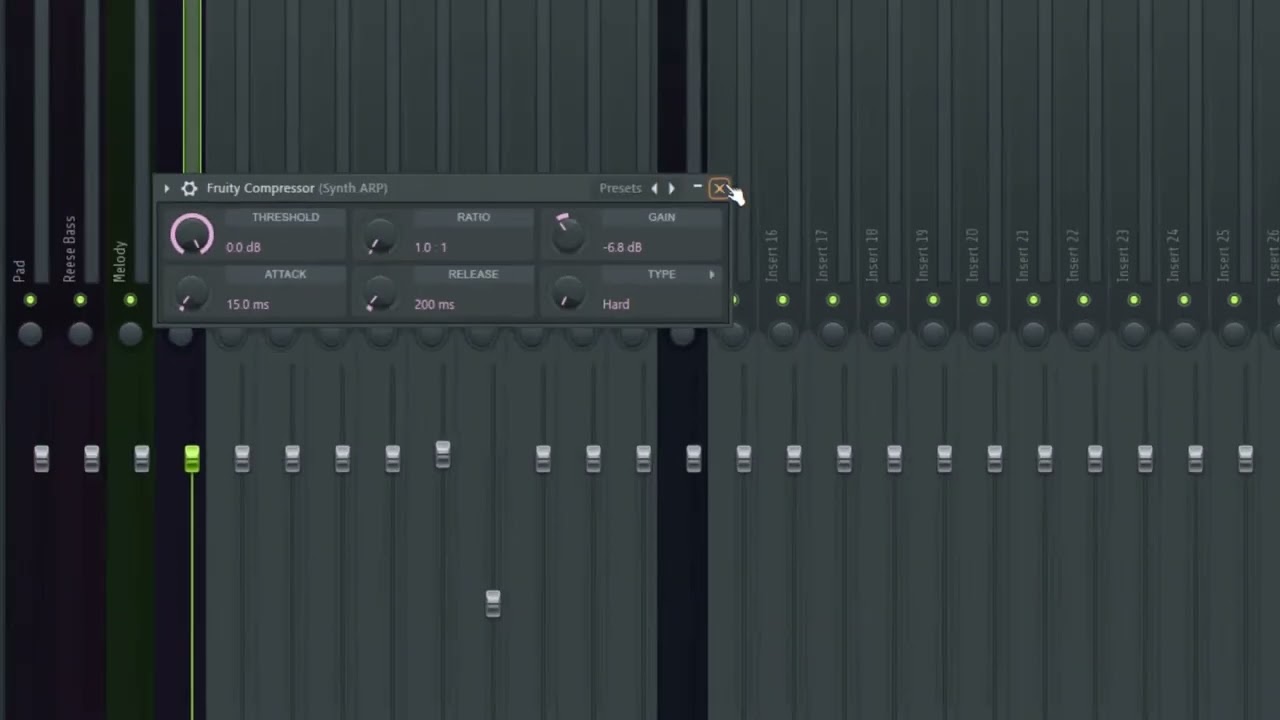Click the type value Hard

tap(616, 304)
